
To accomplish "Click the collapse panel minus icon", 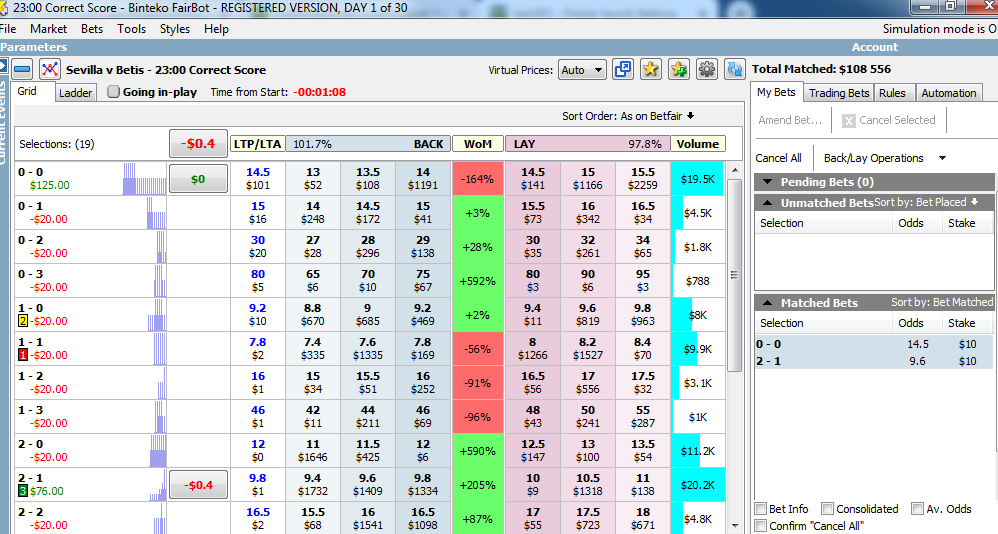I will 22,69.
